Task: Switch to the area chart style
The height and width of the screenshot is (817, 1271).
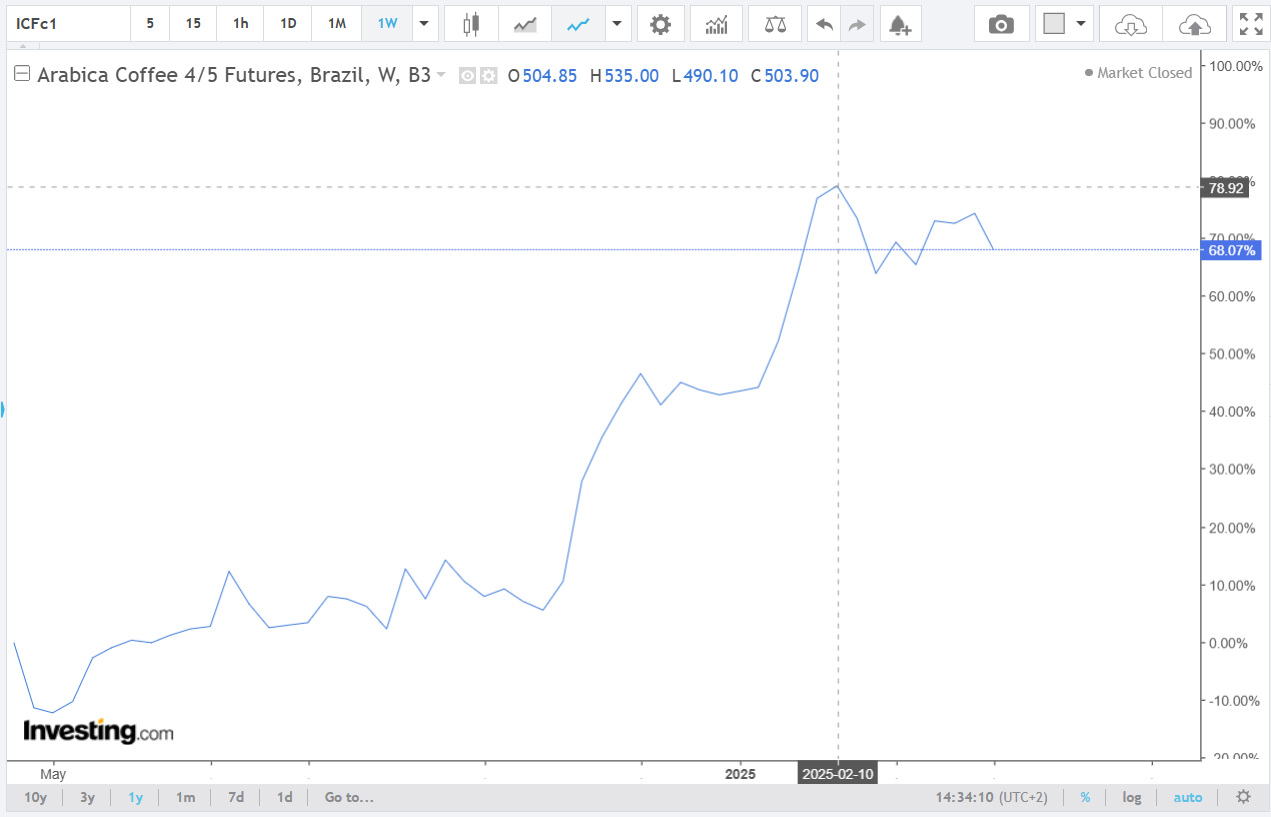Action: click(x=525, y=24)
